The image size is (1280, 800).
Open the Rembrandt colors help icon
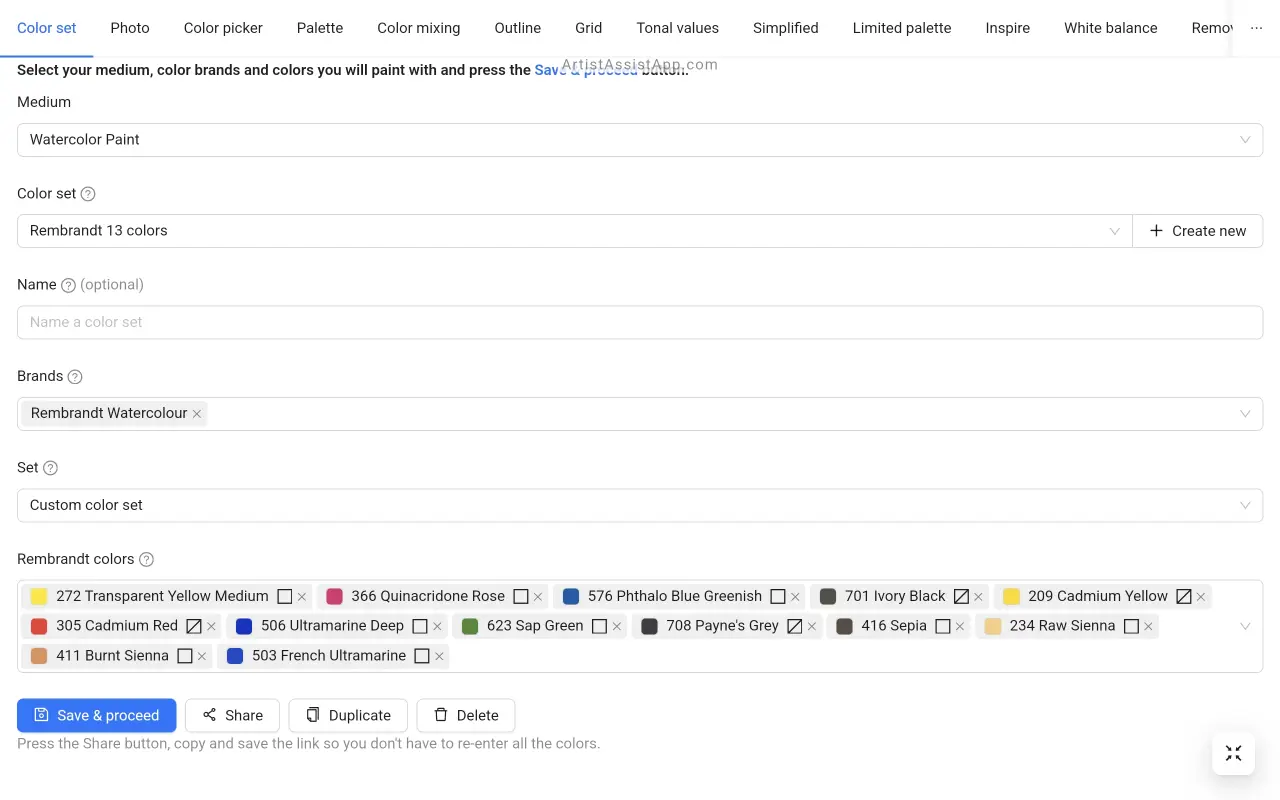click(x=146, y=560)
